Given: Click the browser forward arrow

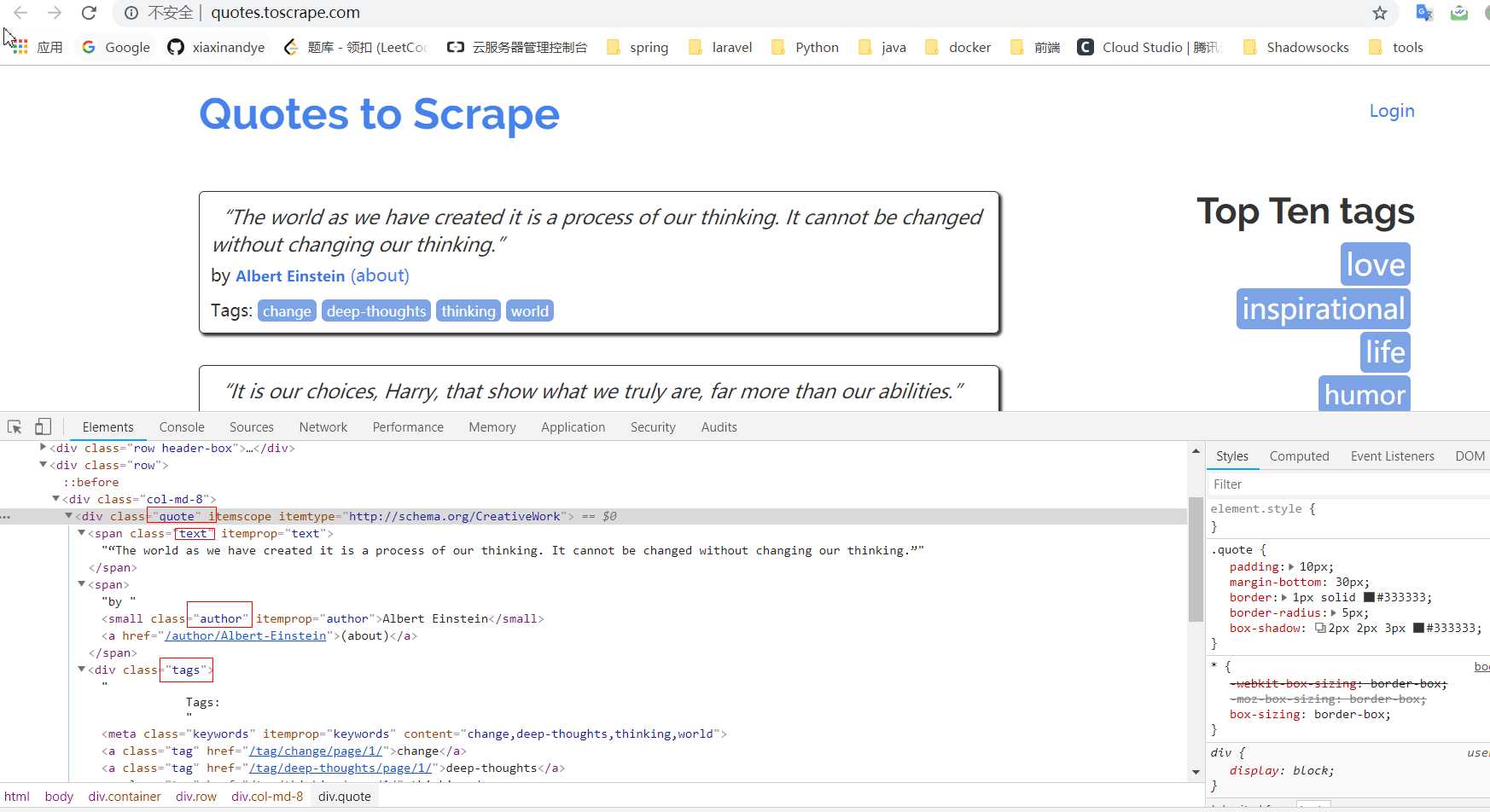Looking at the screenshot, I should tap(55, 13).
